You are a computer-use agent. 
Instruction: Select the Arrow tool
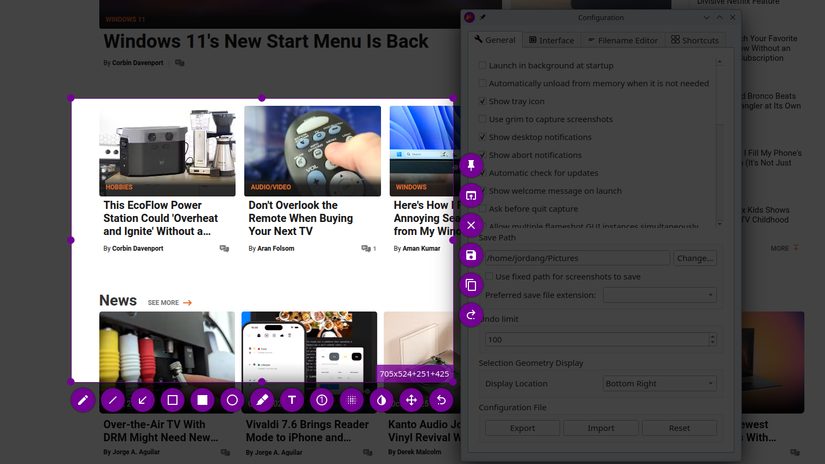click(143, 400)
